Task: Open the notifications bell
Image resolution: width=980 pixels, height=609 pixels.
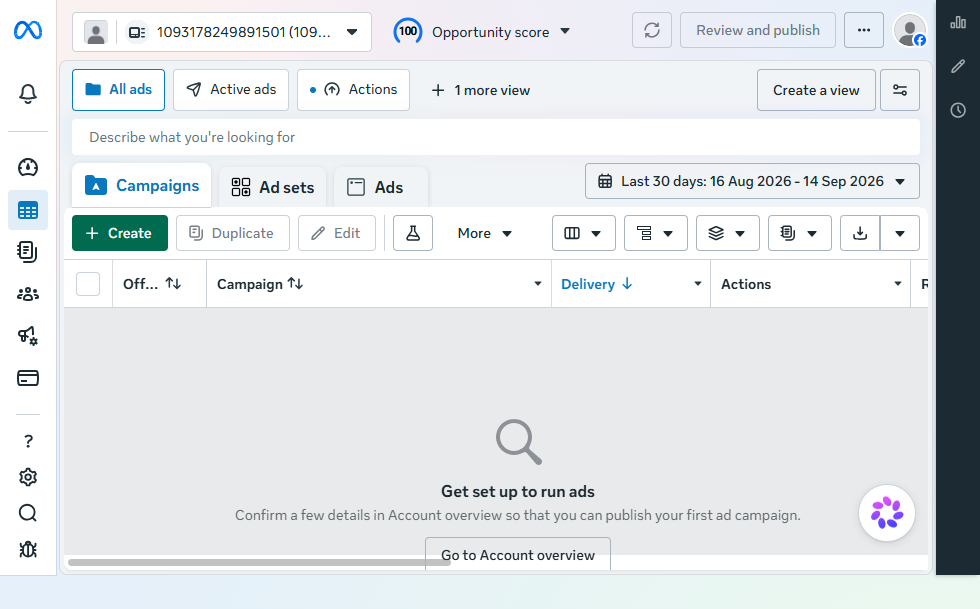Action: tap(28, 94)
